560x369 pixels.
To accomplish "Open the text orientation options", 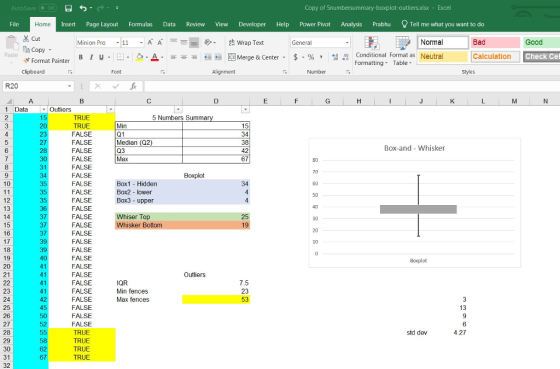I will [x=208, y=43].
